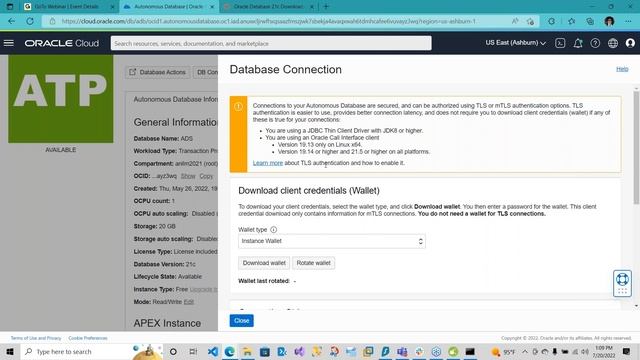This screenshot has height=360, width=640.
Task: Open a new browser tab
Action: [x=326, y=7]
